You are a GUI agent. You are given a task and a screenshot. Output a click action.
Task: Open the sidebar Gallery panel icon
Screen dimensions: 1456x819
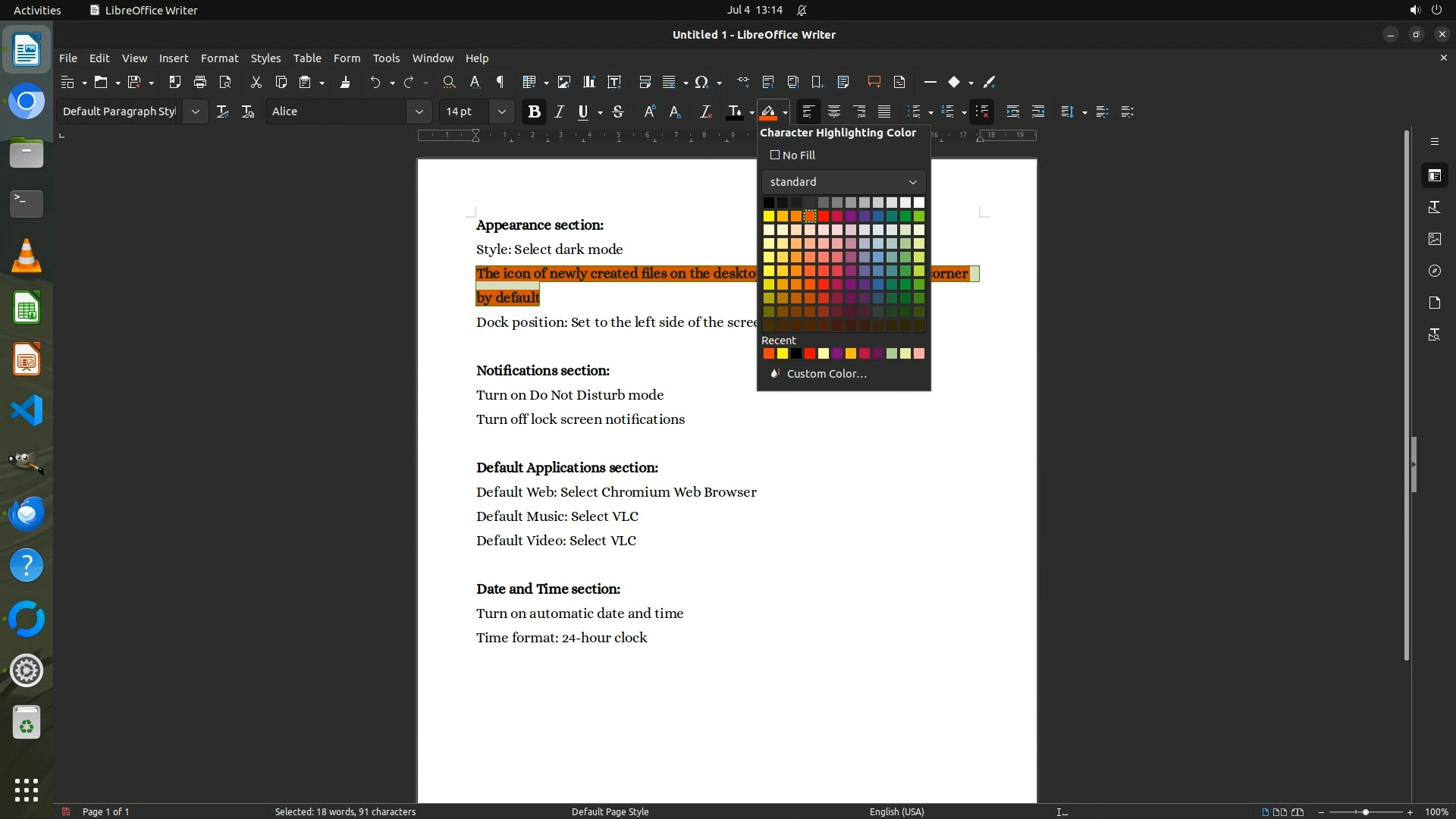[1434, 239]
